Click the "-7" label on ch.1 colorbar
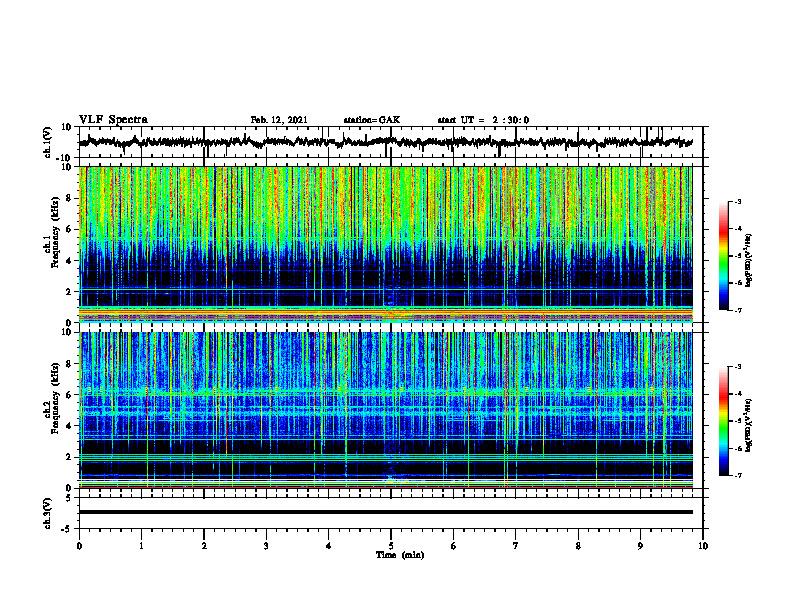The image size is (792, 612). pyautogui.click(x=737, y=310)
